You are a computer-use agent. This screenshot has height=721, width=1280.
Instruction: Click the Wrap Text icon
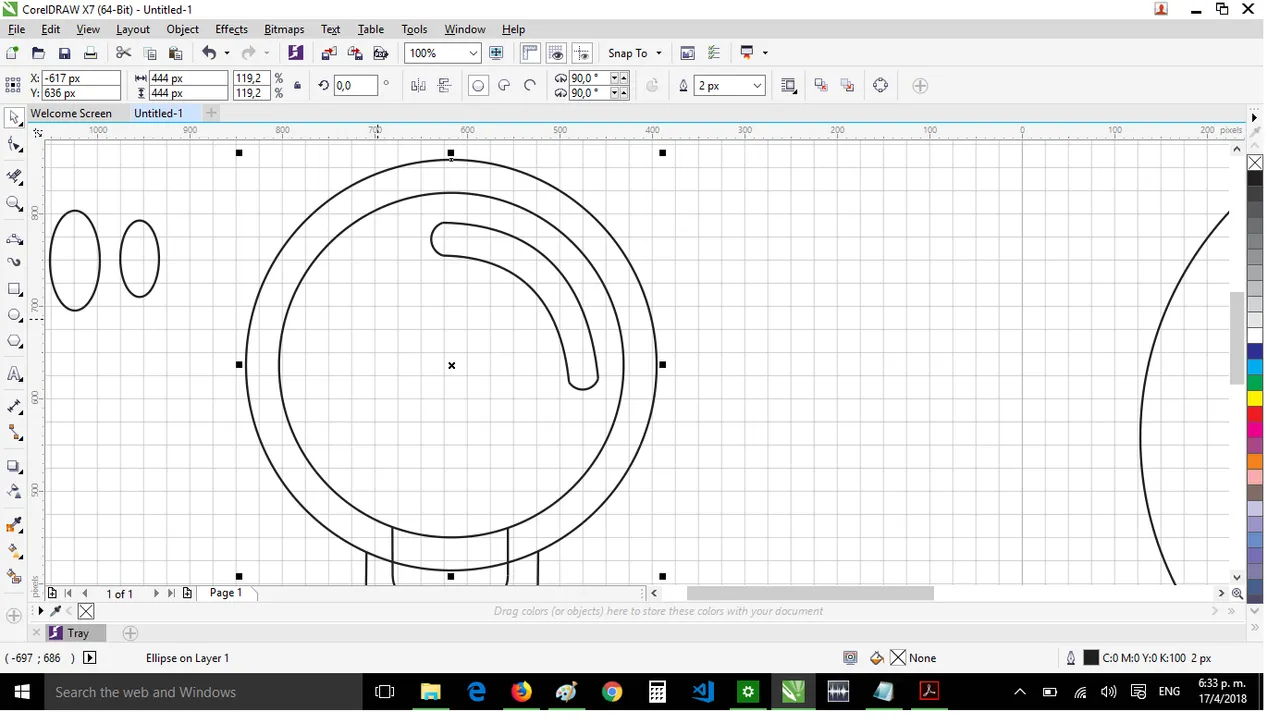click(789, 86)
